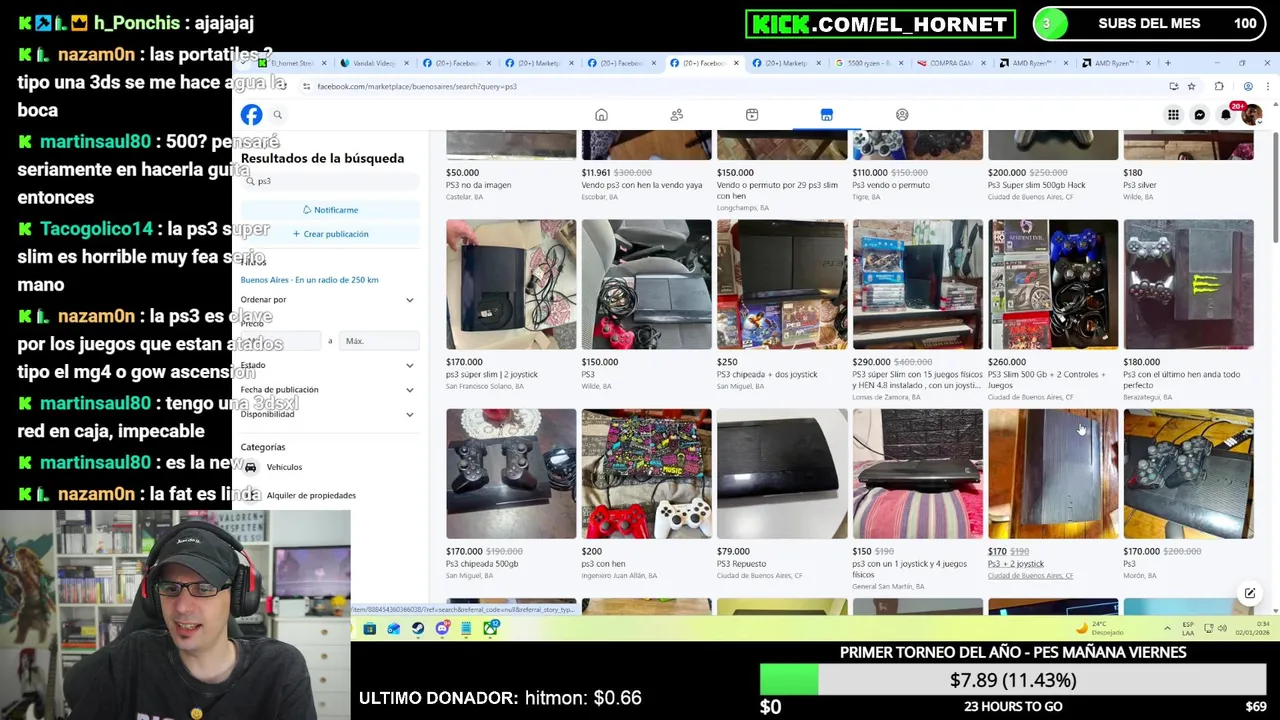1280x720 pixels.
Task: Click the site info icon beside URL
Action: pyautogui.click(x=306, y=86)
